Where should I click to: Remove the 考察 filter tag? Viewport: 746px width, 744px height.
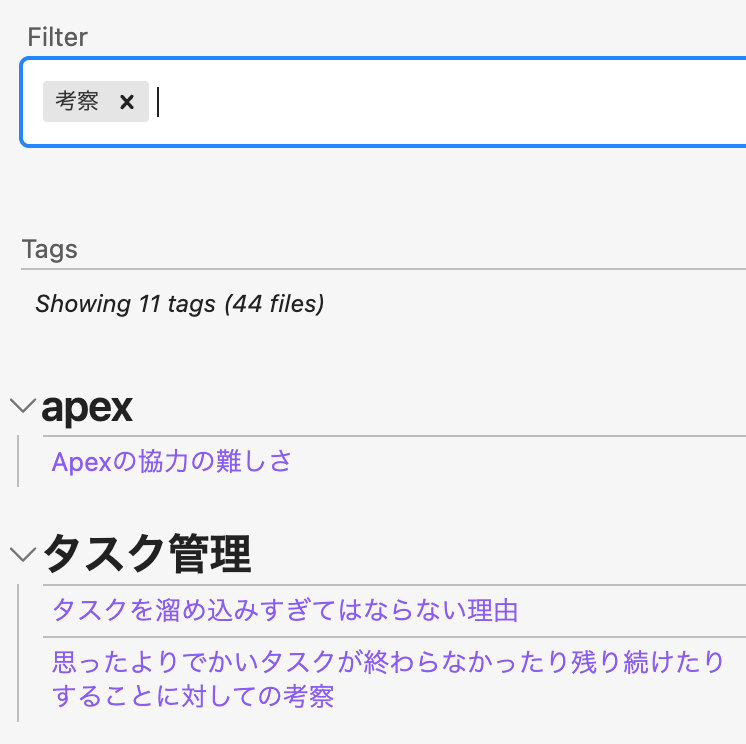[127, 102]
